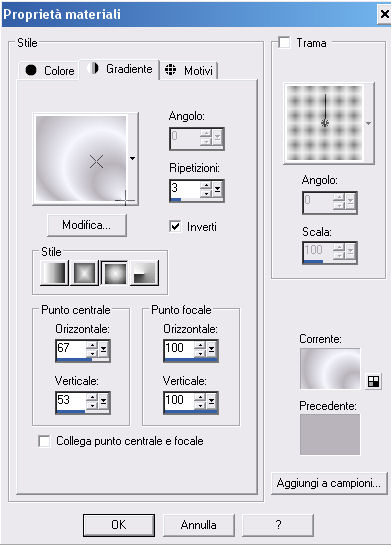Select the sunburst gradient style icon

click(114, 273)
